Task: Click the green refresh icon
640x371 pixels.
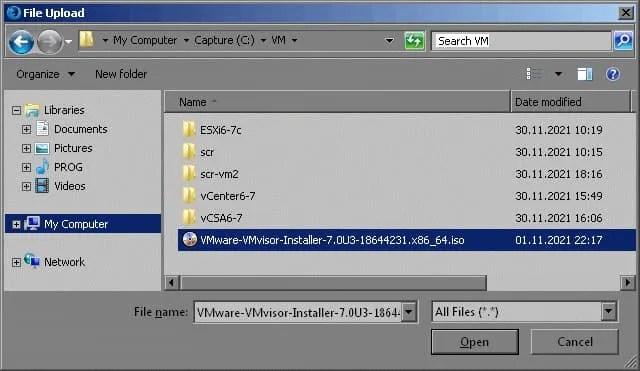Action: 414,41
